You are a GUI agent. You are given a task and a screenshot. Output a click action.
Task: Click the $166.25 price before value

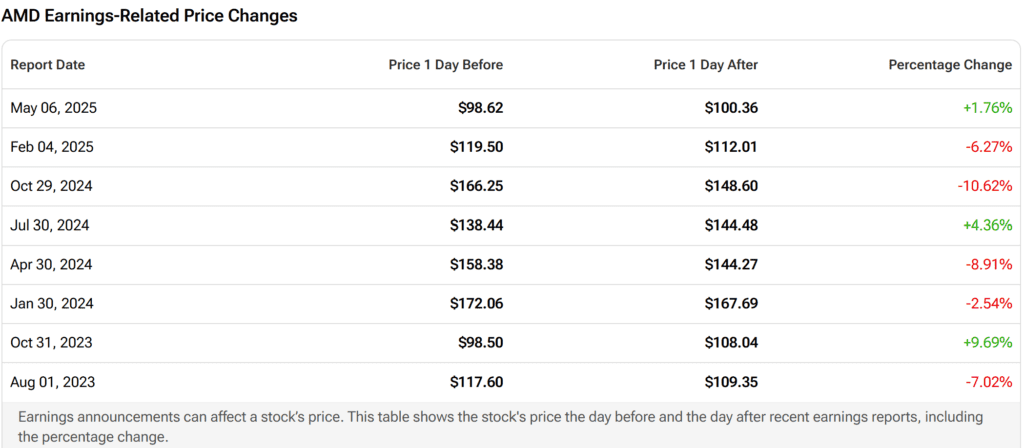pyautogui.click(x=477, y=186)
